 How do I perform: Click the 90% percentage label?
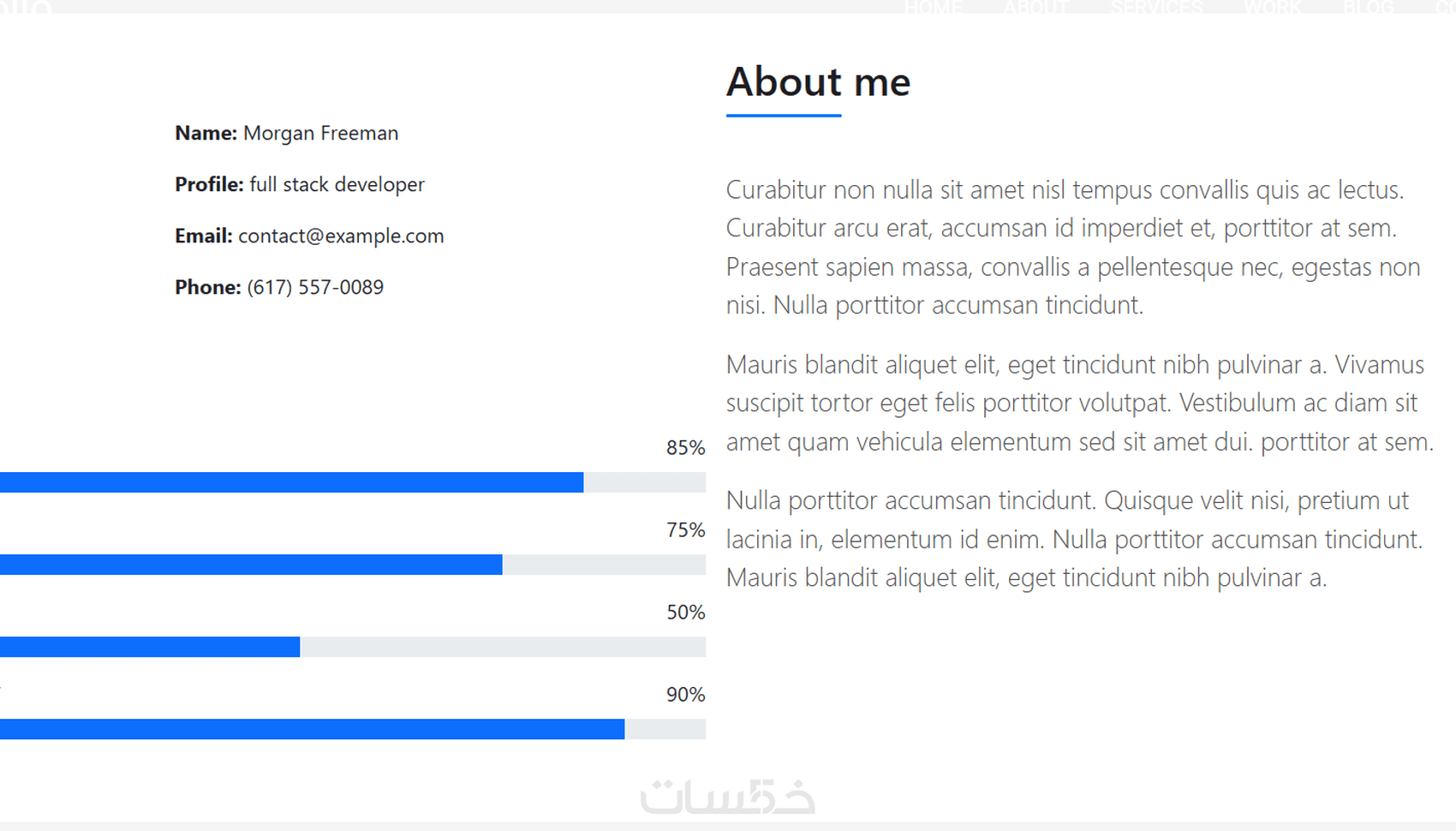pyautogui.click(x=685, y=695)
